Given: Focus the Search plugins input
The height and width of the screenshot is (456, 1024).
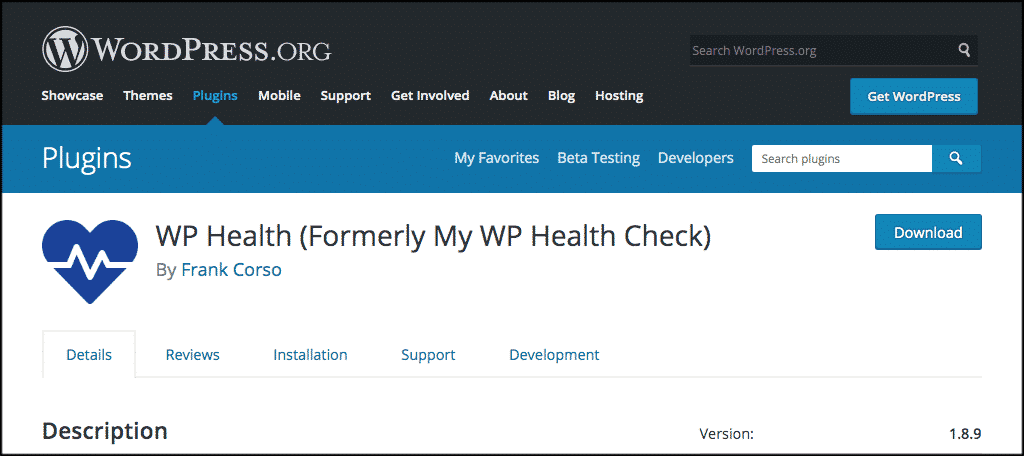Looking at the screenshot, I should (842, 158).
